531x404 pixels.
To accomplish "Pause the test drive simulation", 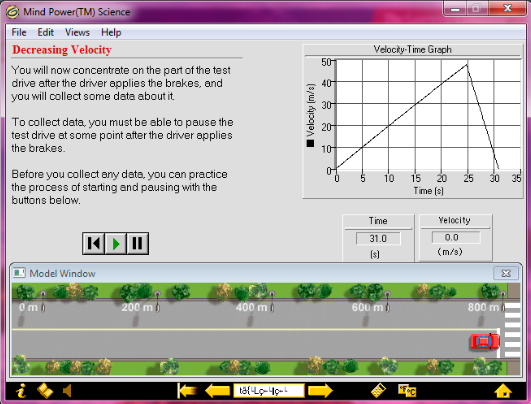I will pyautogui.click(x=137, y=243).
